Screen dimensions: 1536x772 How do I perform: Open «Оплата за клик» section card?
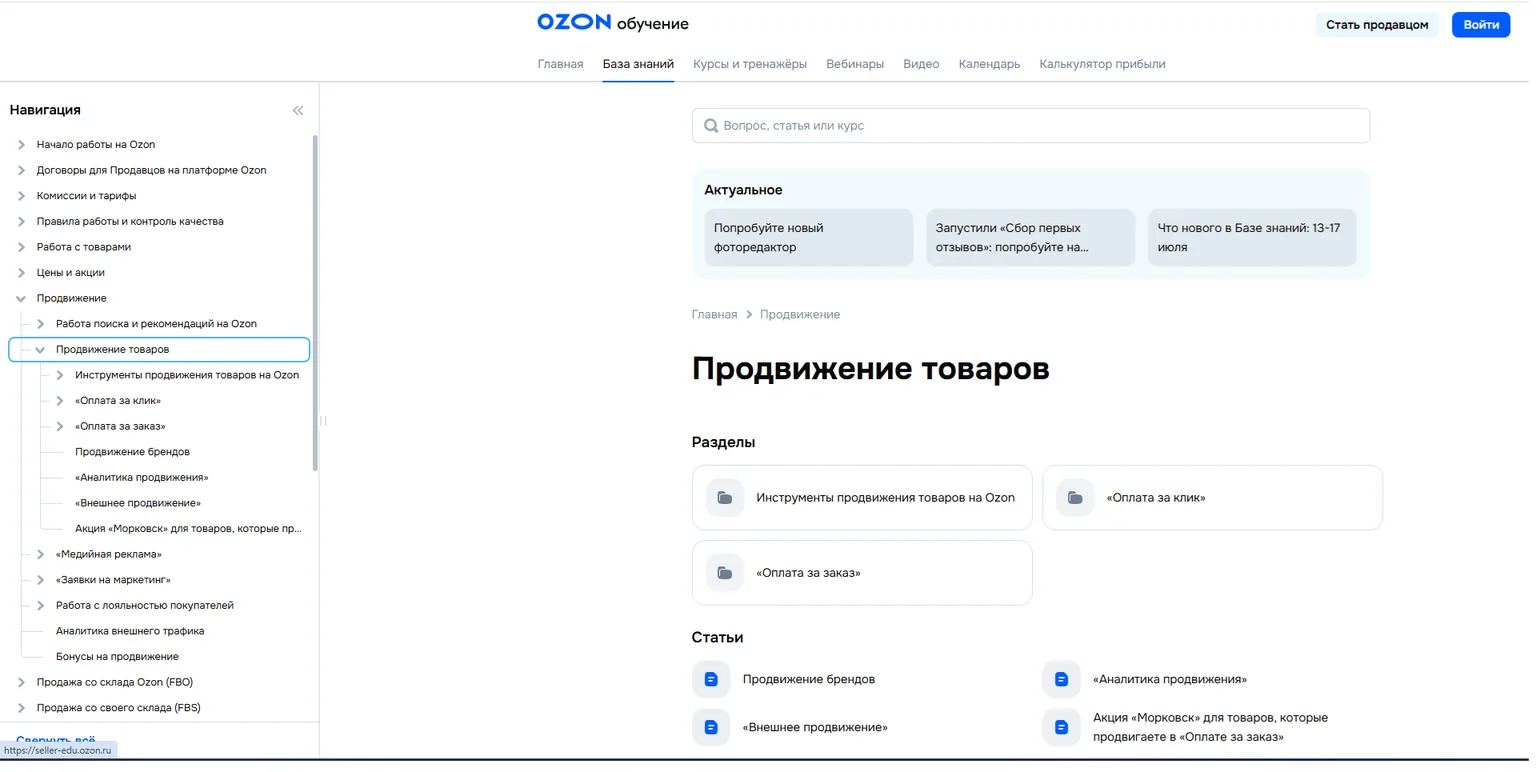coord(1212,498)
